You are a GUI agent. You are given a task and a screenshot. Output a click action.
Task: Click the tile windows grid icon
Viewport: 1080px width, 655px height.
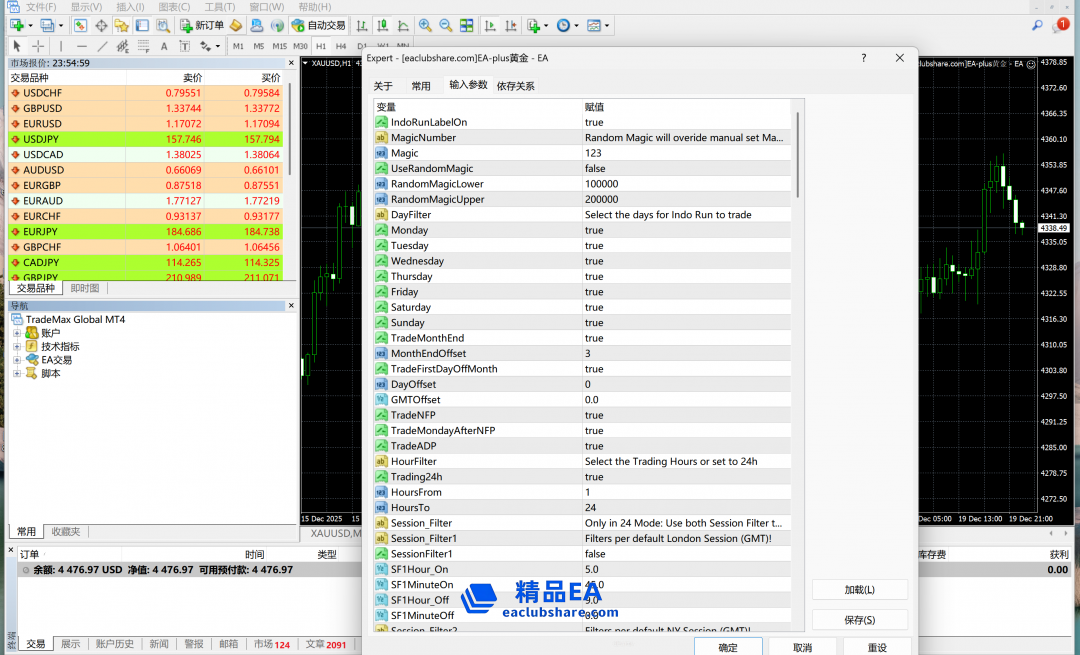pos(467,25)
